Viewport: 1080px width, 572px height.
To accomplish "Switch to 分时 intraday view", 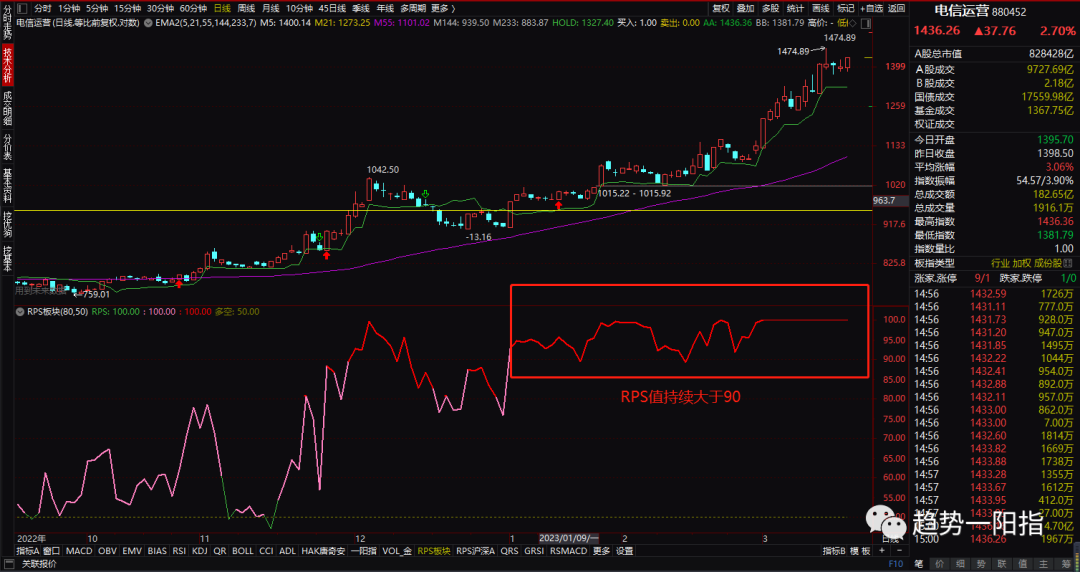I will click(x=42, y=8).
